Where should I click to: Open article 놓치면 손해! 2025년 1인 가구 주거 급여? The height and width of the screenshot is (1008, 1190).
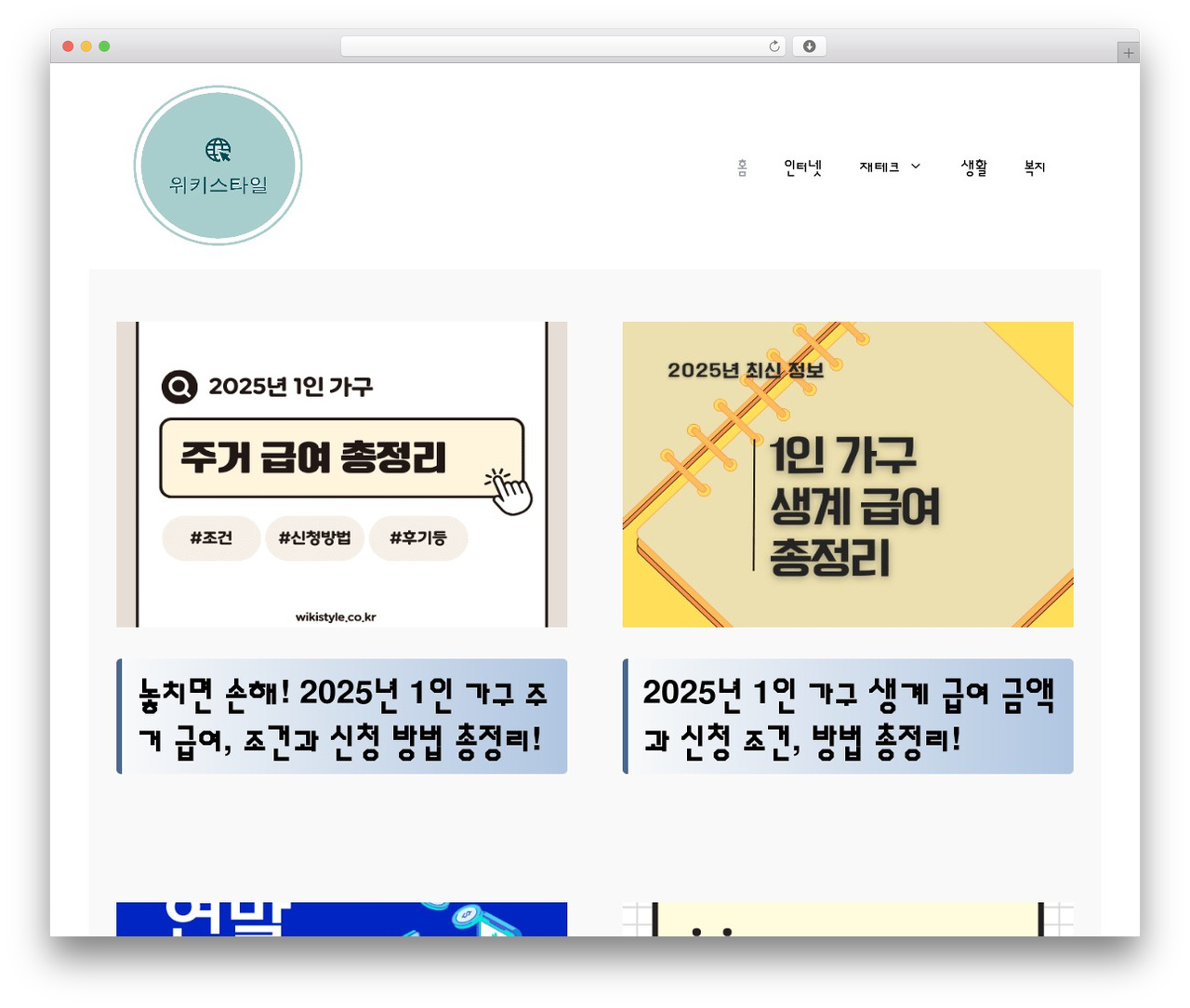(342, 716)
